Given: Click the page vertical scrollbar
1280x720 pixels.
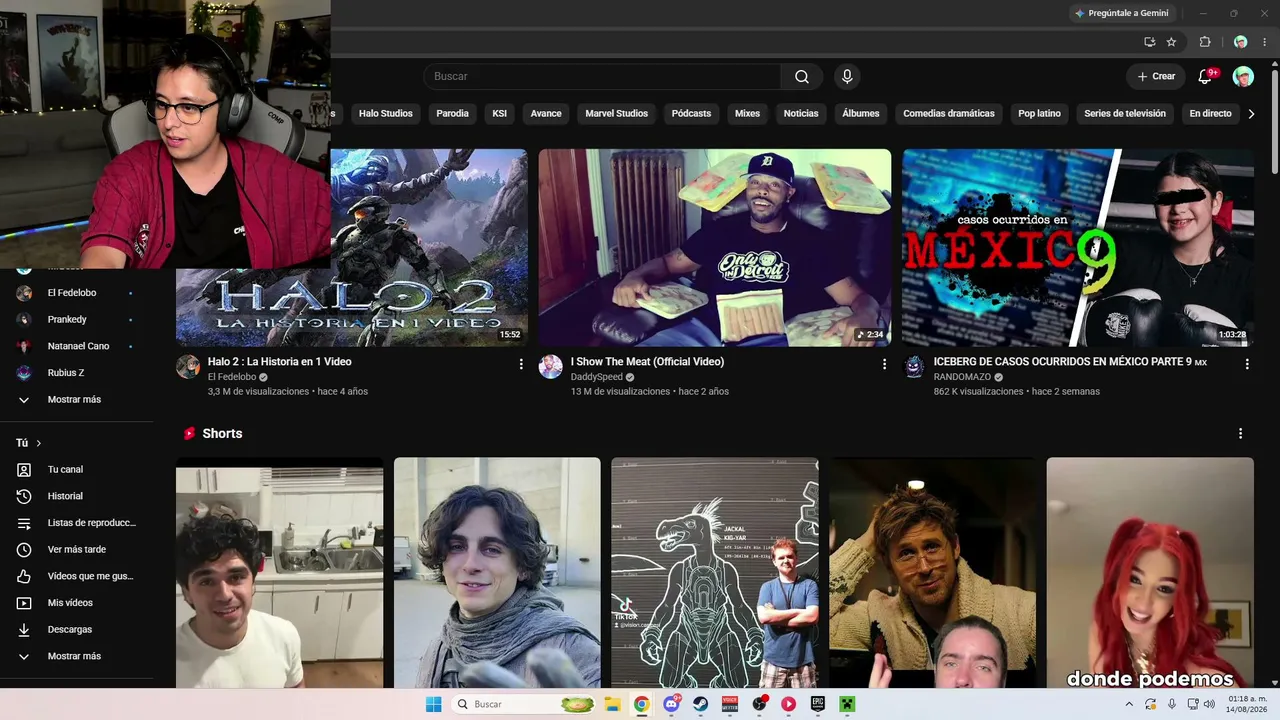Looking at the screenshot, I should pos(1274,120).
